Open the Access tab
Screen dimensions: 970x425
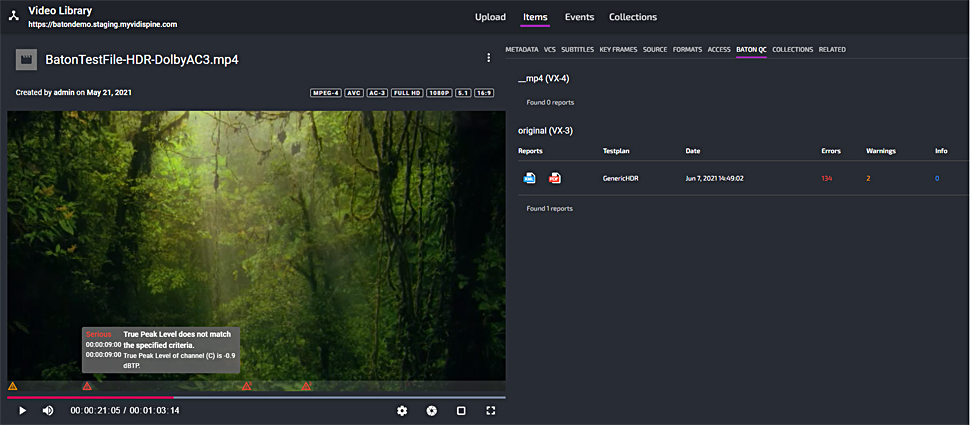point(719,49)
